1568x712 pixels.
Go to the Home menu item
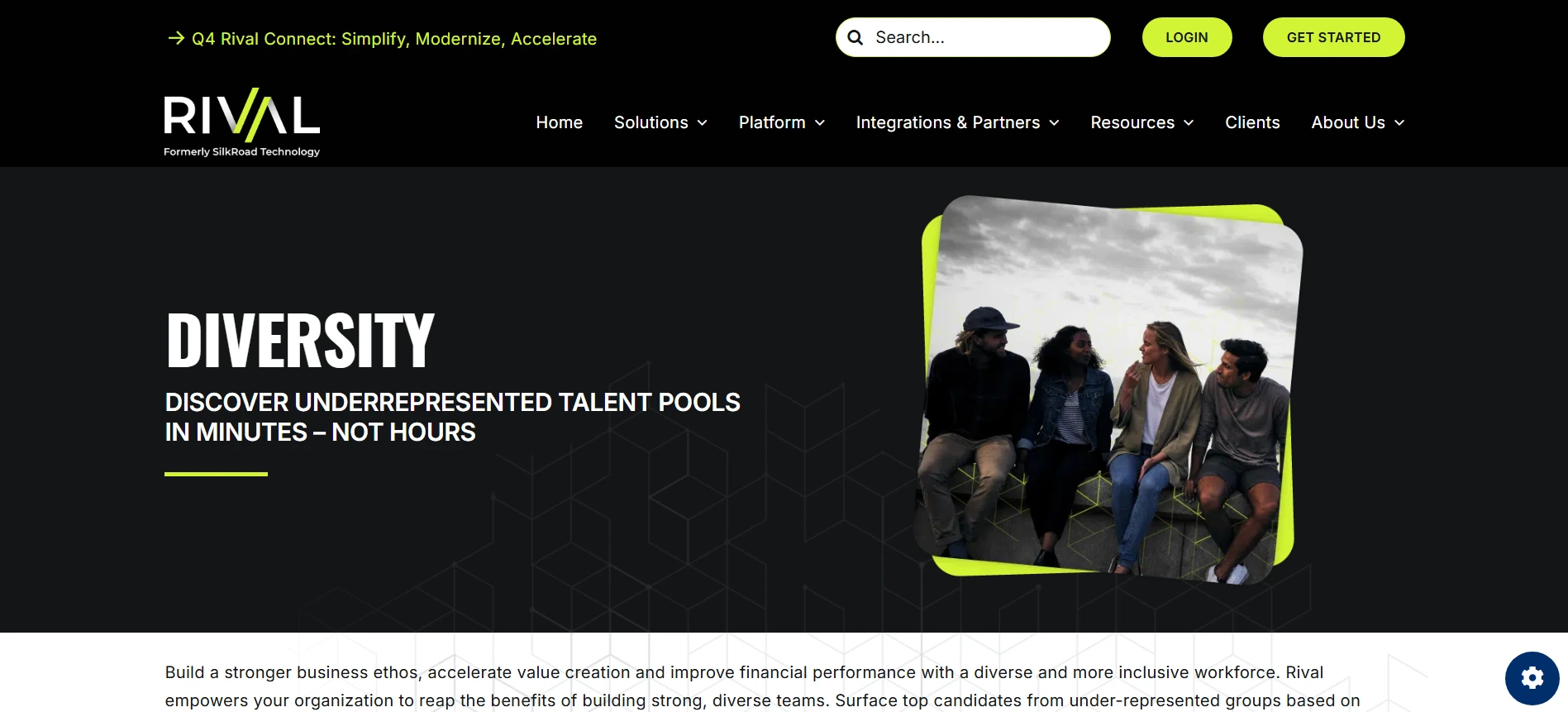560,122
